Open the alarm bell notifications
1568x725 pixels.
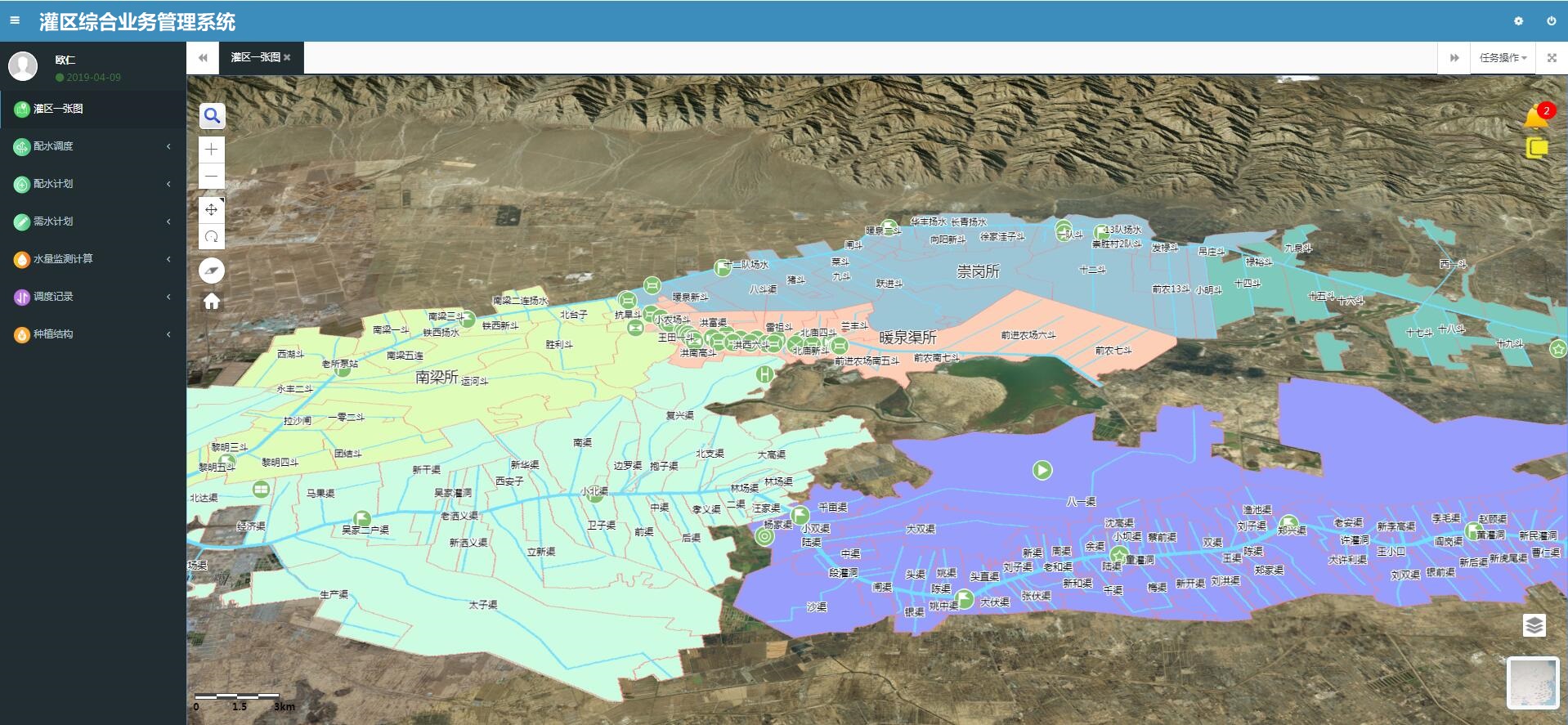[x=1535, y=118]
